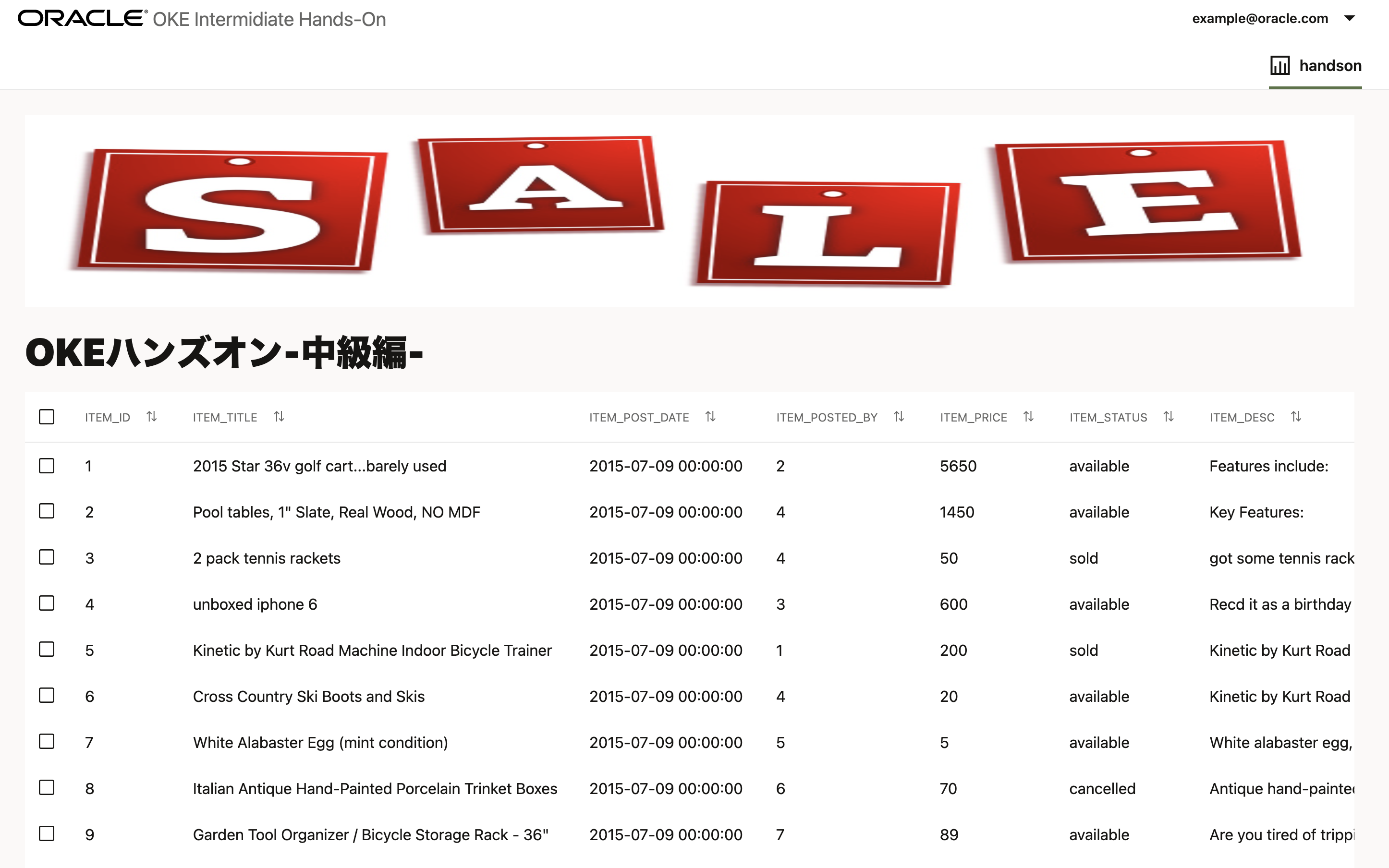The width and height of the screenshot is (1389, 868).
Task: Select the Pool tables row title cell
Action: [337, 512]
